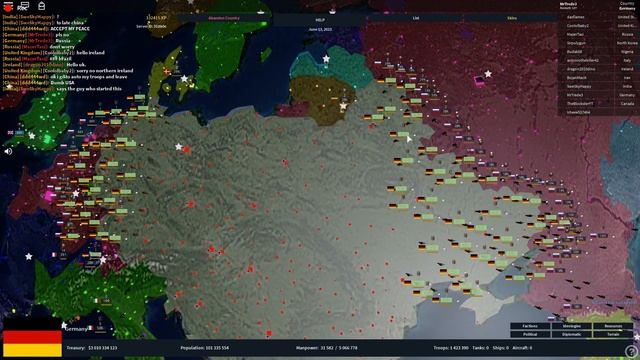640x360 pixels.
Task: Switch map mode to Factions
Action: (530, 326)
